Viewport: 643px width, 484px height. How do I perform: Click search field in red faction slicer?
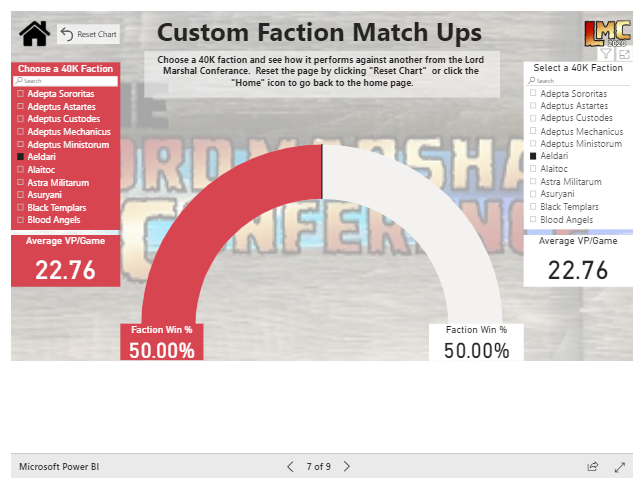[x=65, y=81]
